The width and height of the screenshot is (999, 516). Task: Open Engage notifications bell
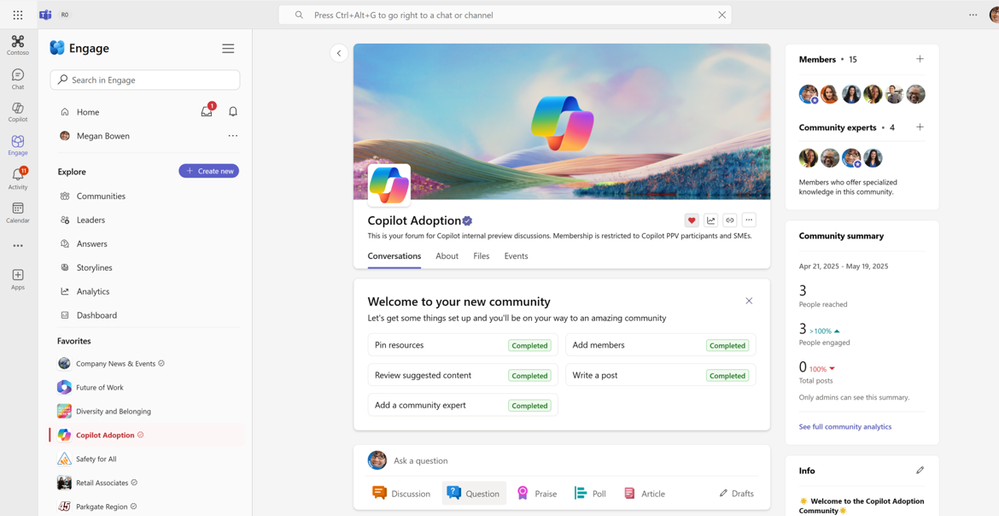(233, 111)
